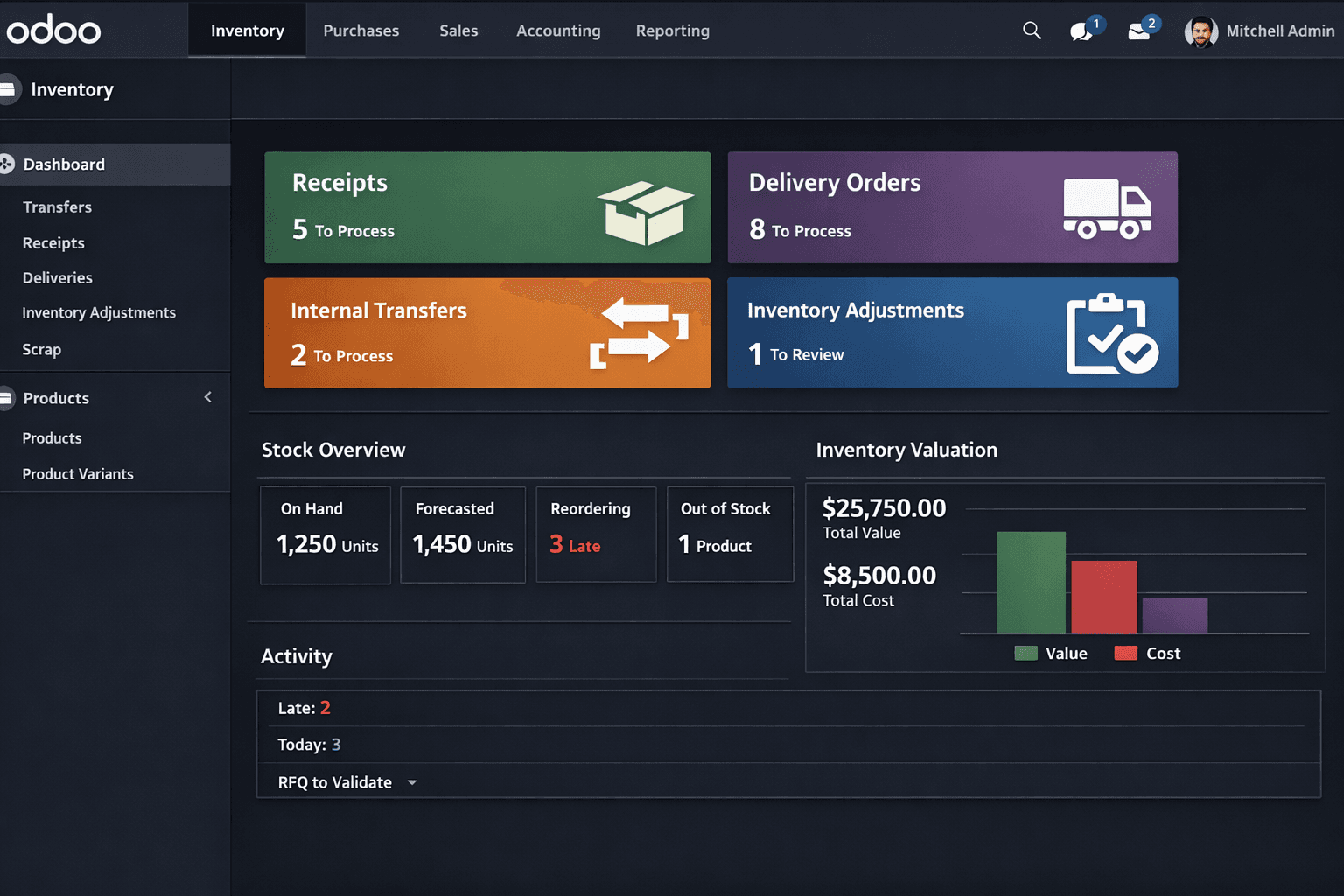Open the Reporting menu

672,30
